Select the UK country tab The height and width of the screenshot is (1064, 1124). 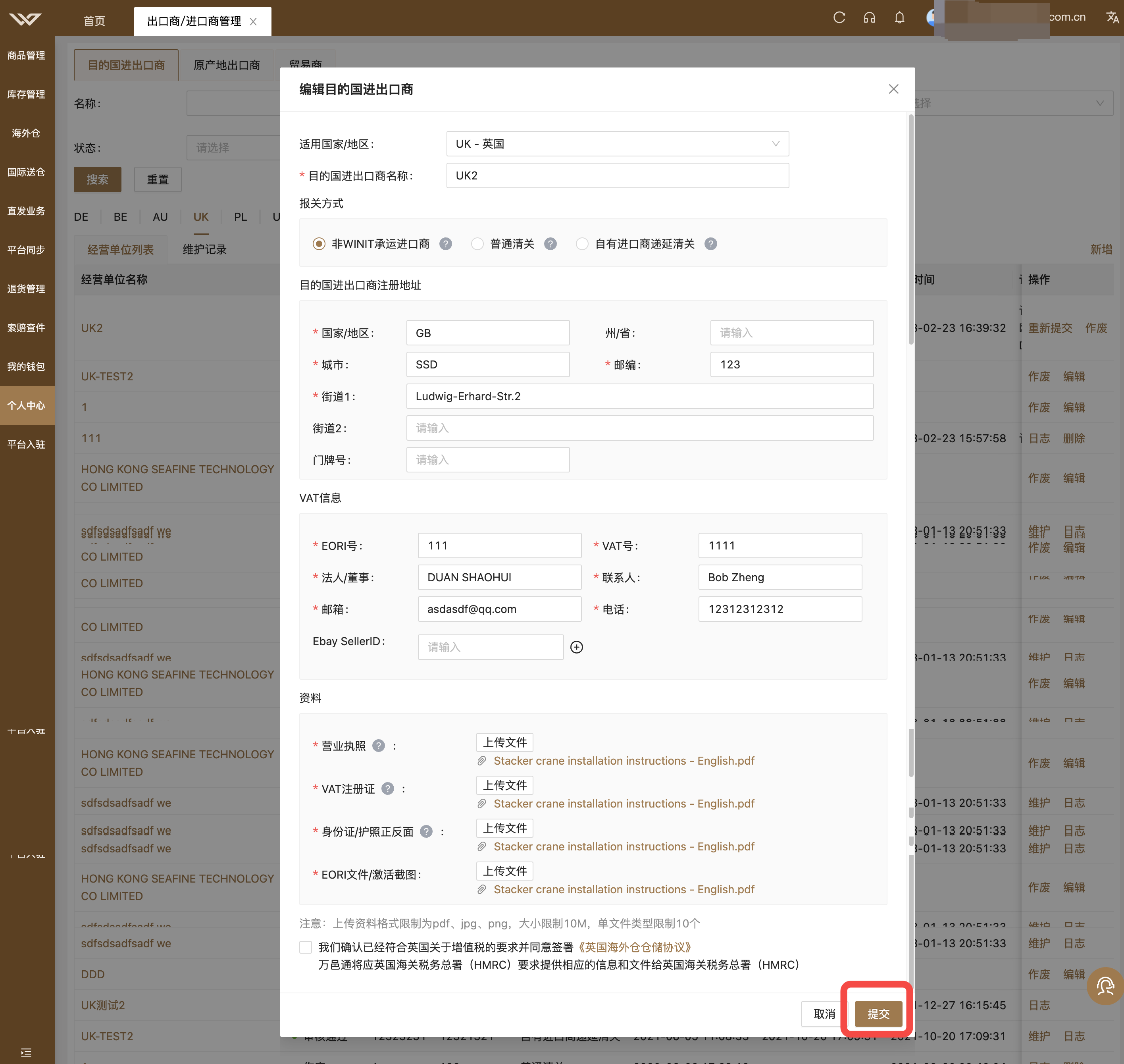click(201, 217)
